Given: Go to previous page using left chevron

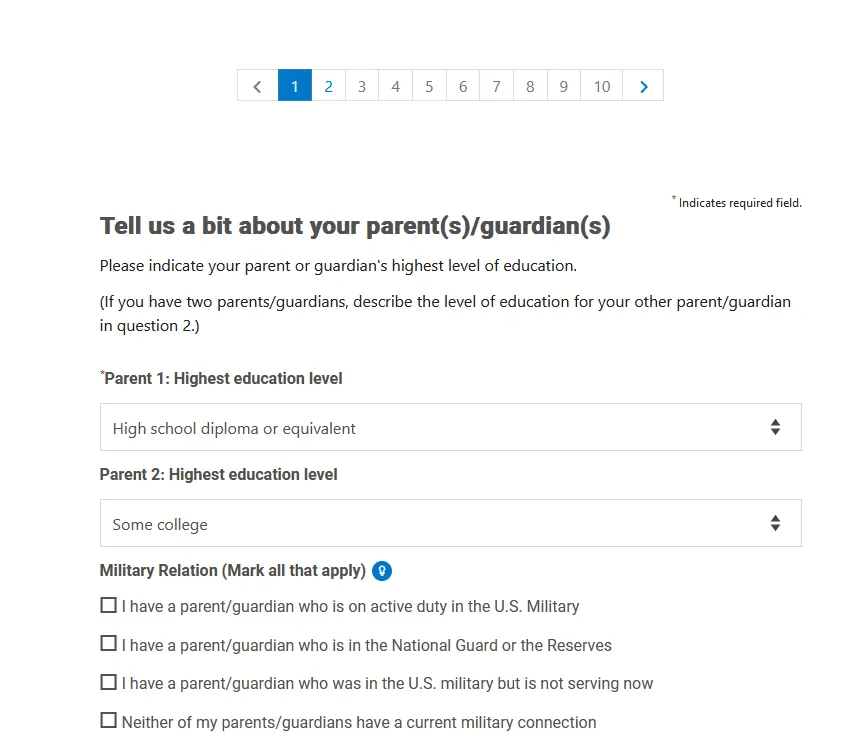Looking at the screenshot, I should pyautogui.click(x=257, y=86).
